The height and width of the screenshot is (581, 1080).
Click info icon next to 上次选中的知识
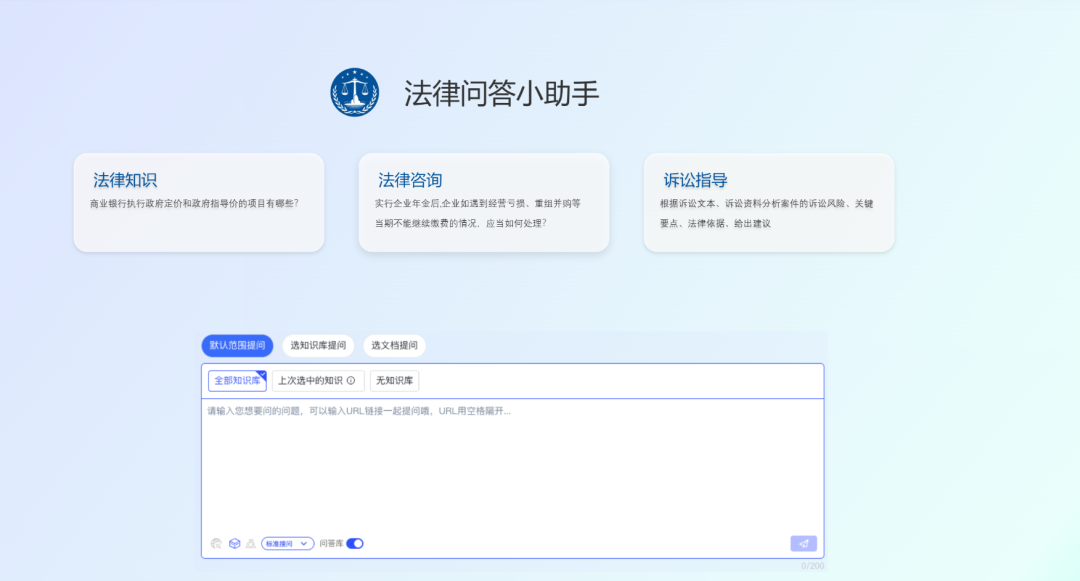point(351,381)
